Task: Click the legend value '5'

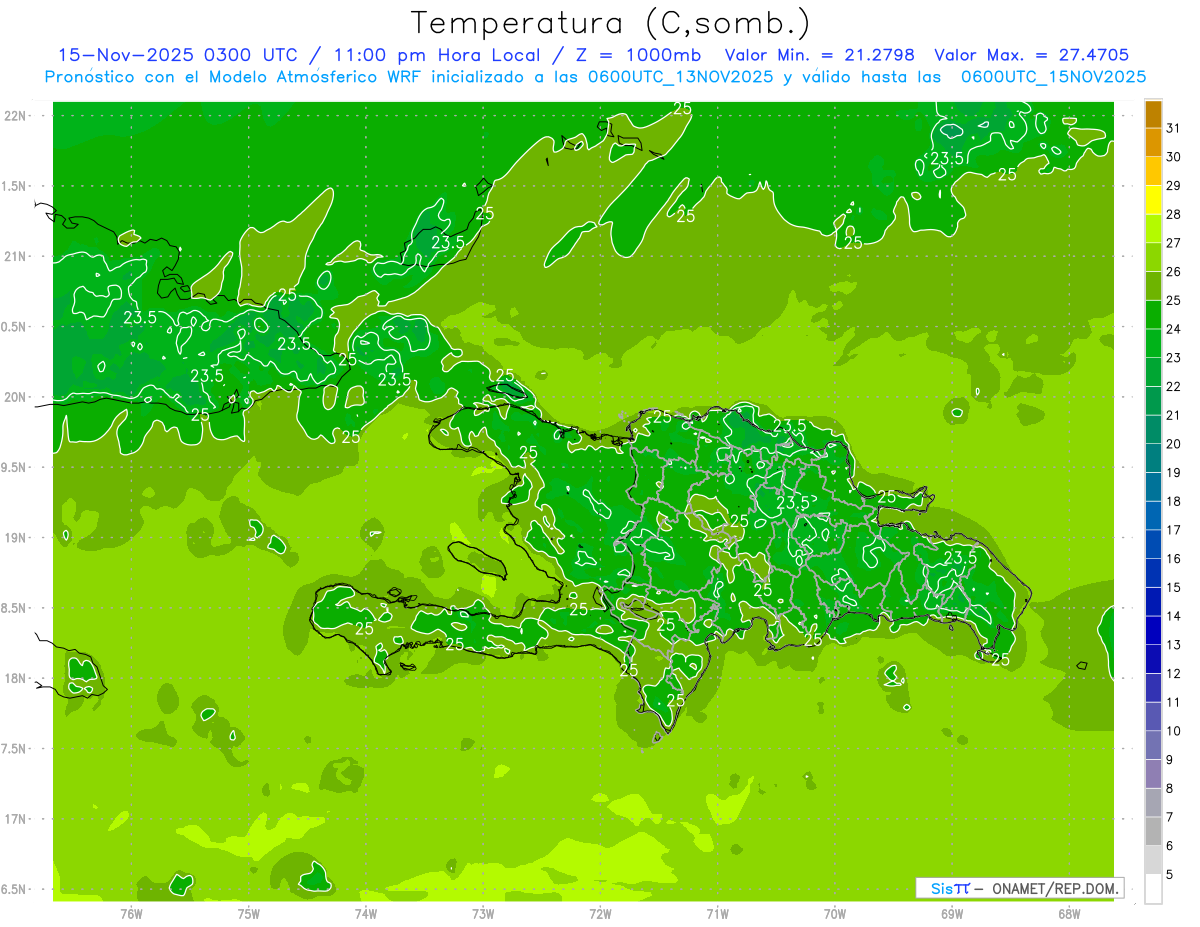Action: pyautogui.click(x=1170, y=875)
